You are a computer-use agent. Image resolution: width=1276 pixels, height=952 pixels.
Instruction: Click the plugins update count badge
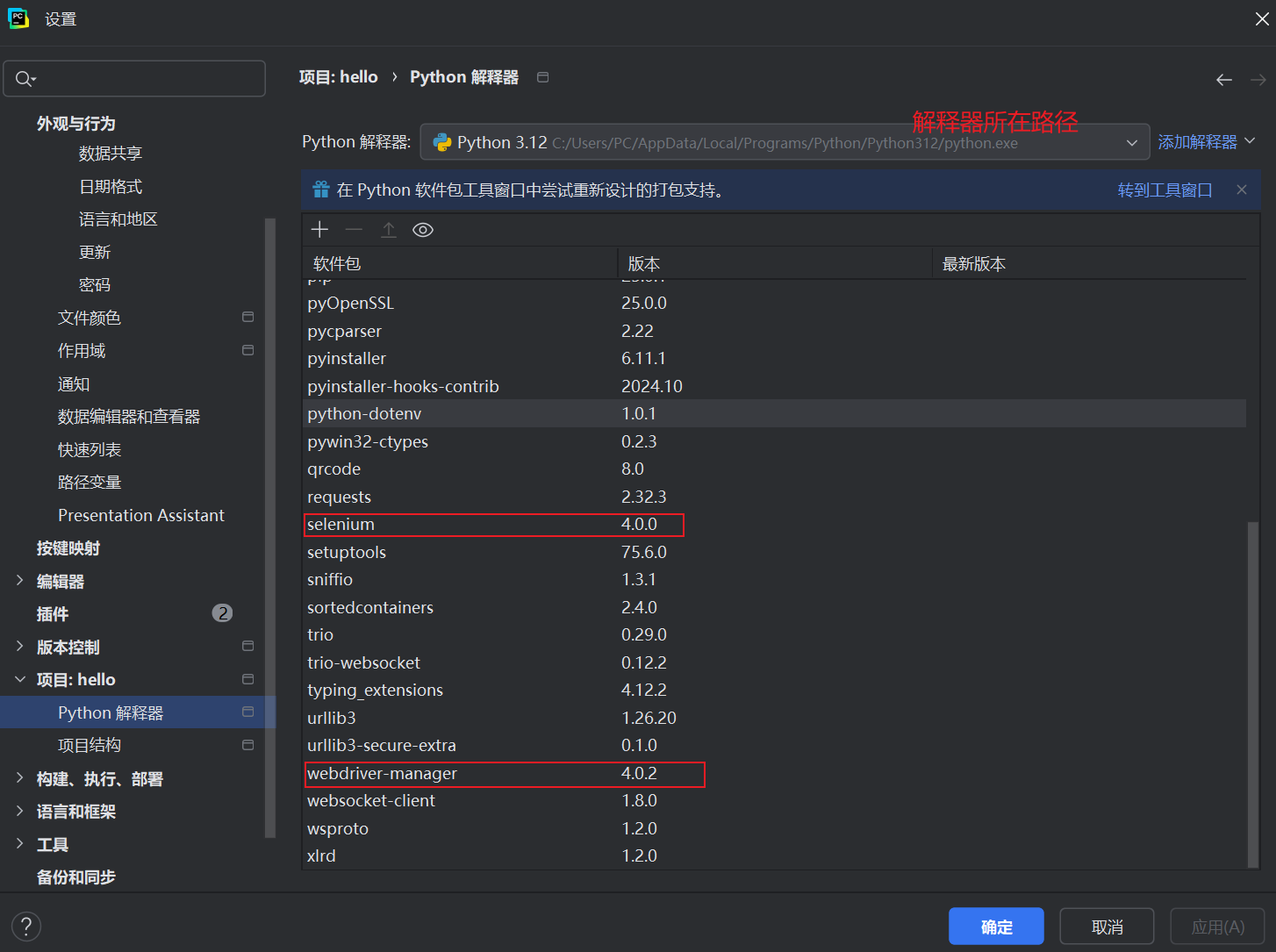tap(222, 613)
